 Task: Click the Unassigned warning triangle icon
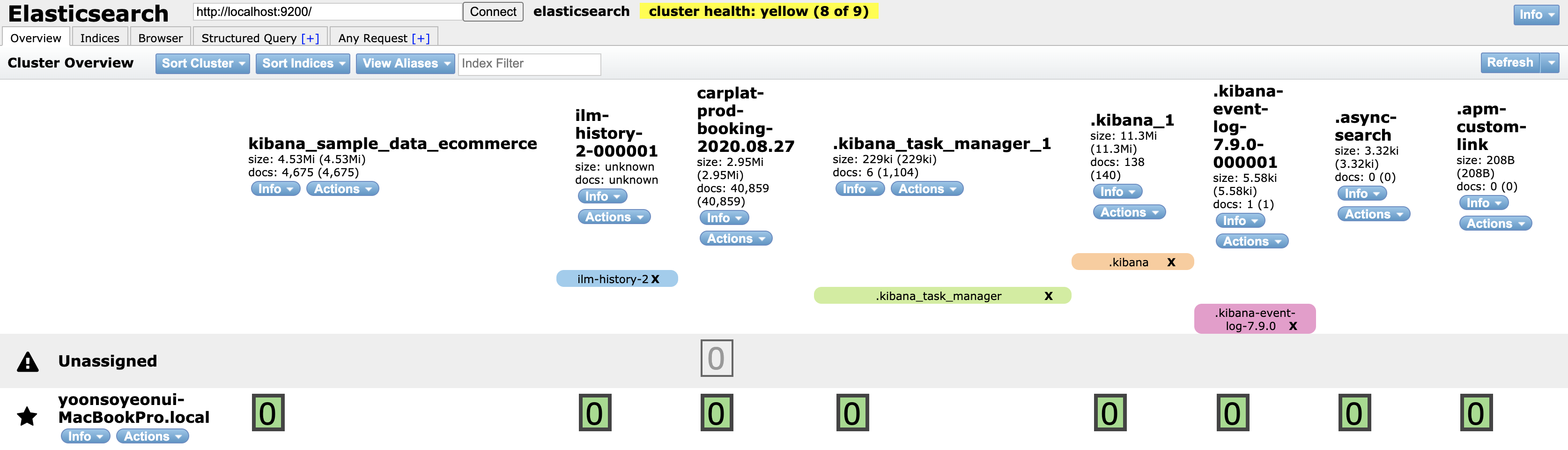click(27, 362)
